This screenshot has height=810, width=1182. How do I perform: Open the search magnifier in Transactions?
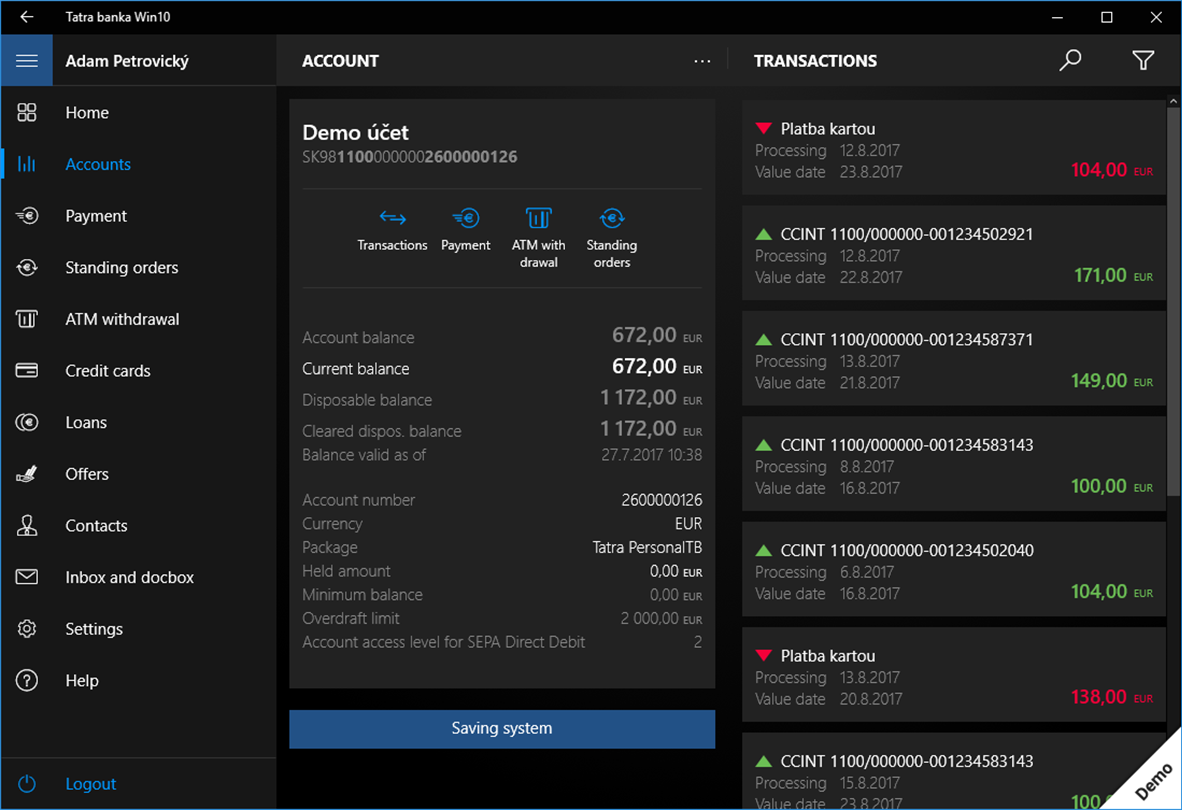(1070, 60)
